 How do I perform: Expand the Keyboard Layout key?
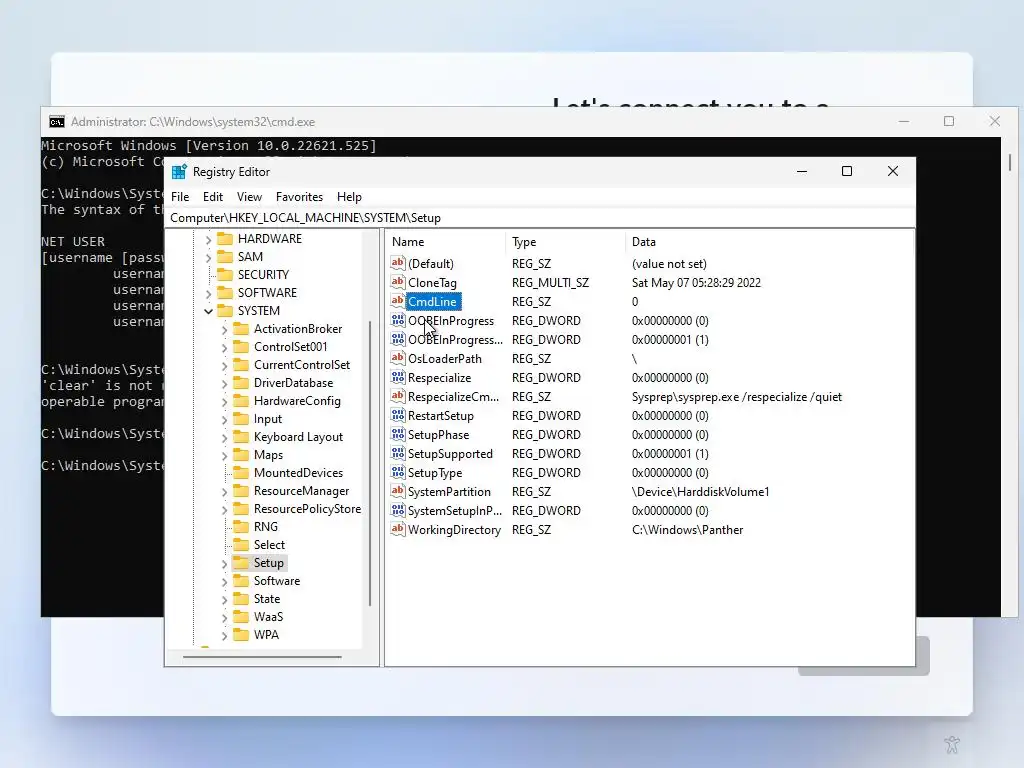(x=225, y=438)
